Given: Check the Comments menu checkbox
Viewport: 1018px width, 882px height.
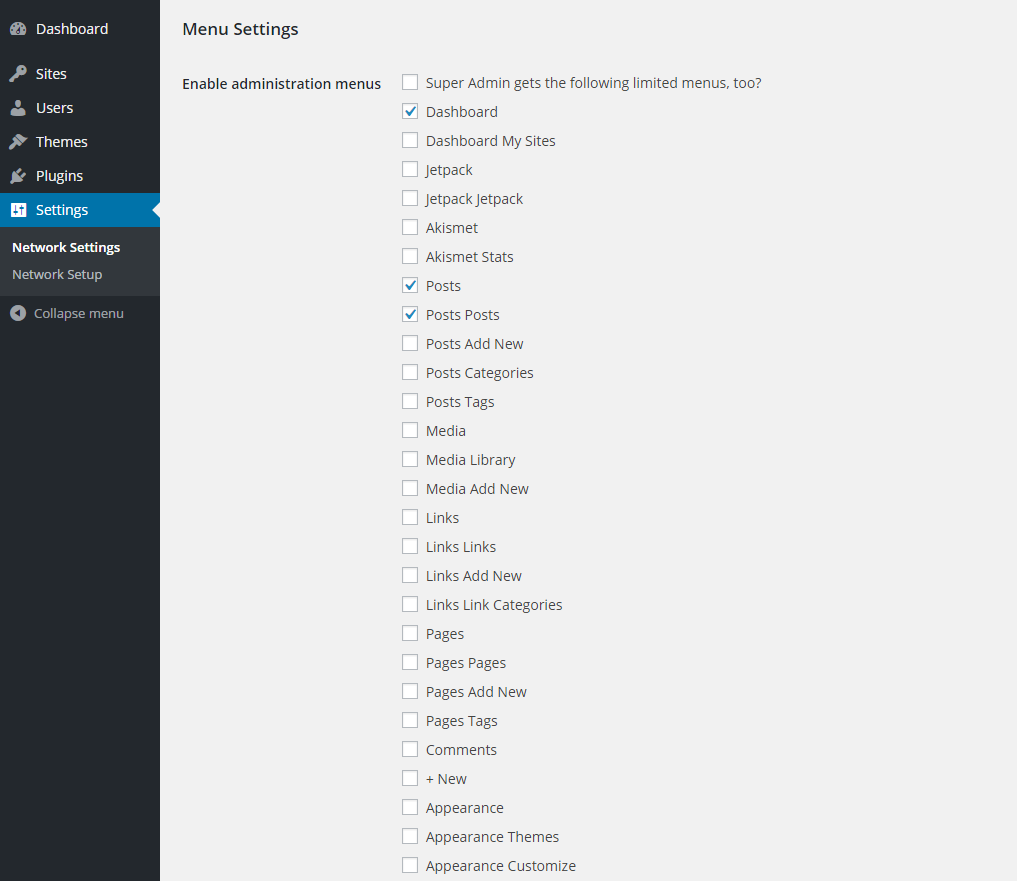Looking at the screenshot, I should (x=410, y=749).
